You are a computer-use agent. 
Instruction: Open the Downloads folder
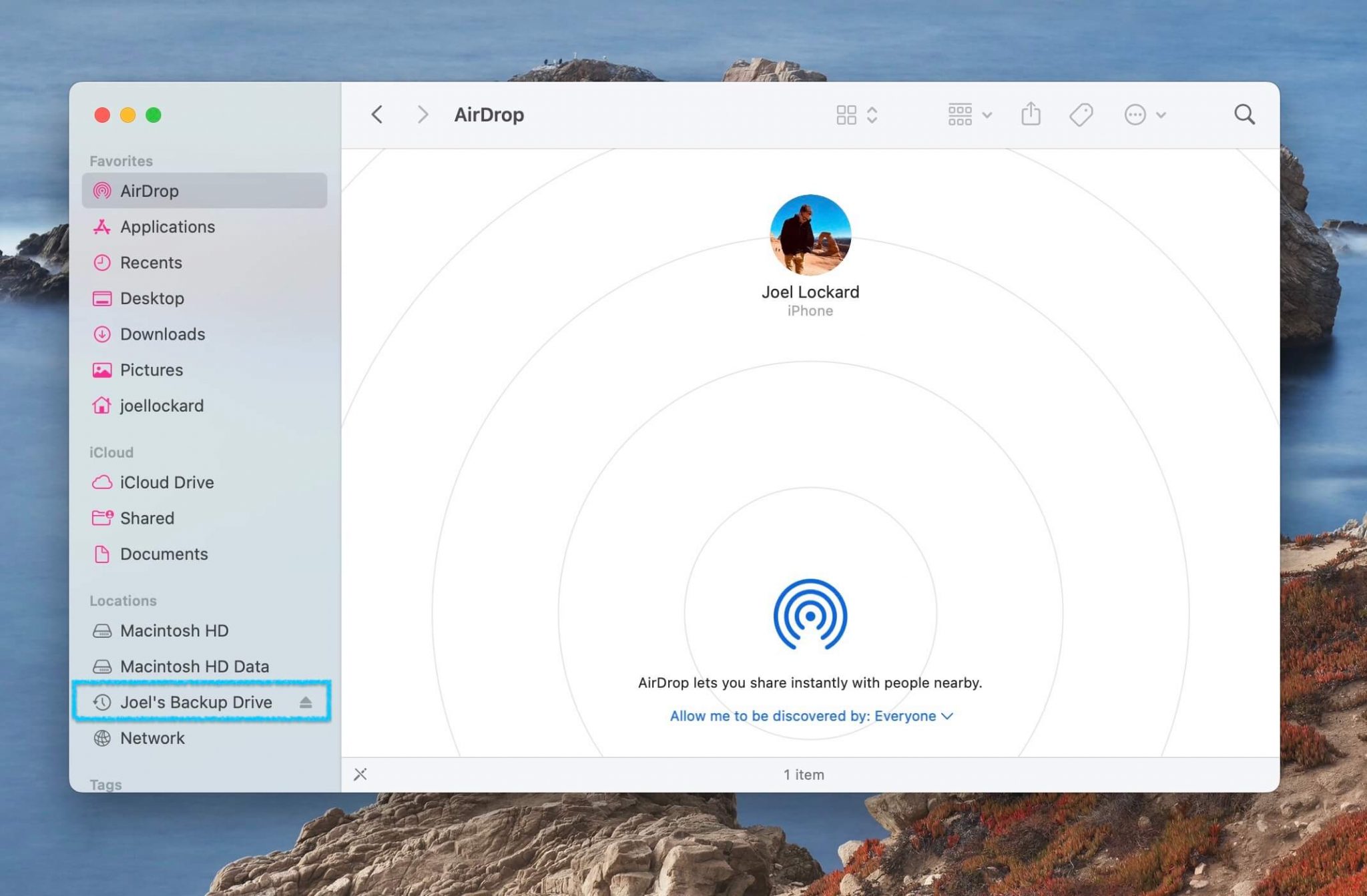click(204, 334)
